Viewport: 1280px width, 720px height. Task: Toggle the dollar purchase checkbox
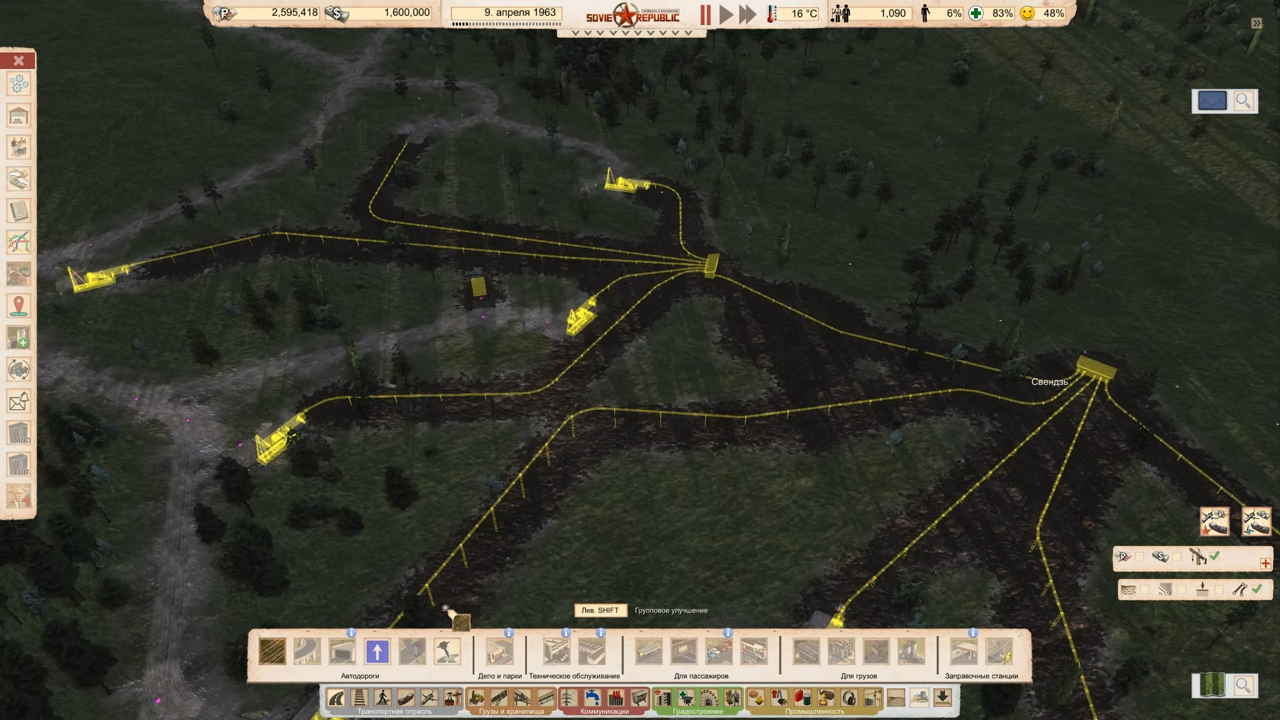click(1177, 557)
